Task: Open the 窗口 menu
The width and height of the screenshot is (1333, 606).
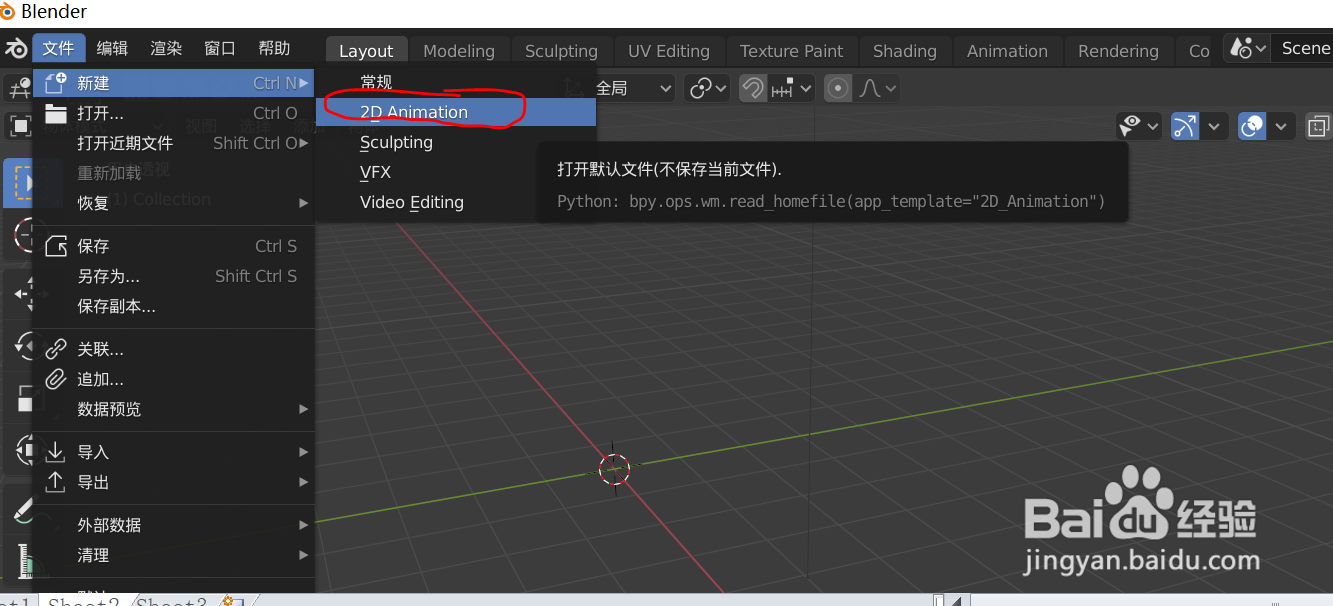Action: click(220, 48)
